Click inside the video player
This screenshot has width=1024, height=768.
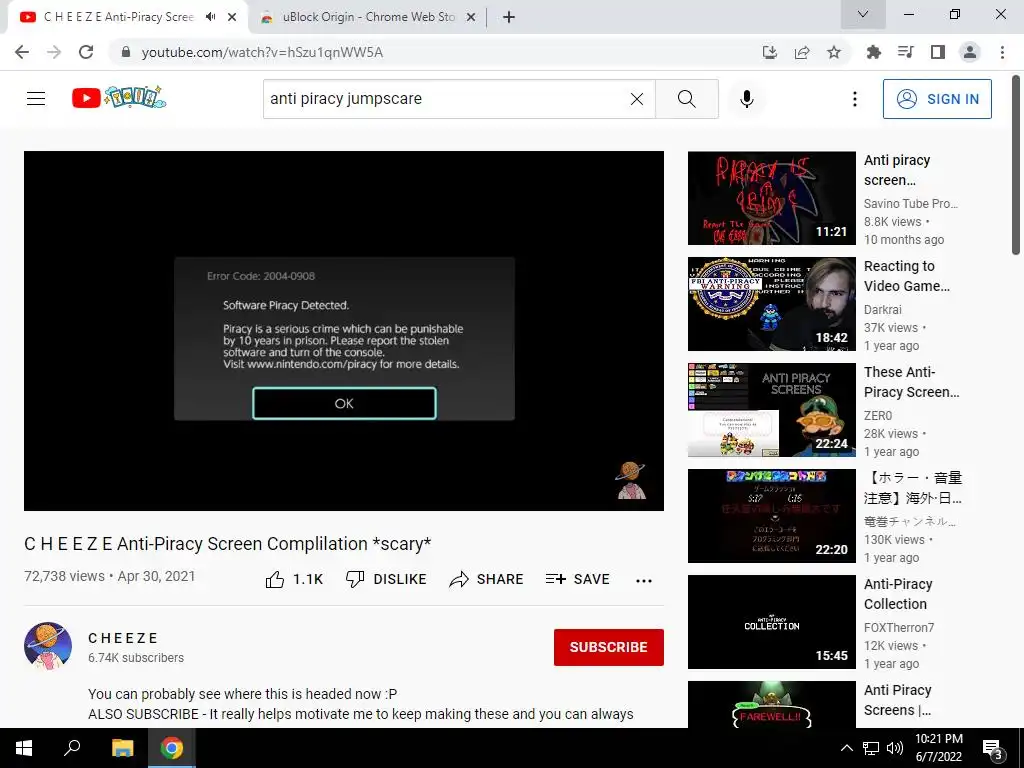pos(344,330)
